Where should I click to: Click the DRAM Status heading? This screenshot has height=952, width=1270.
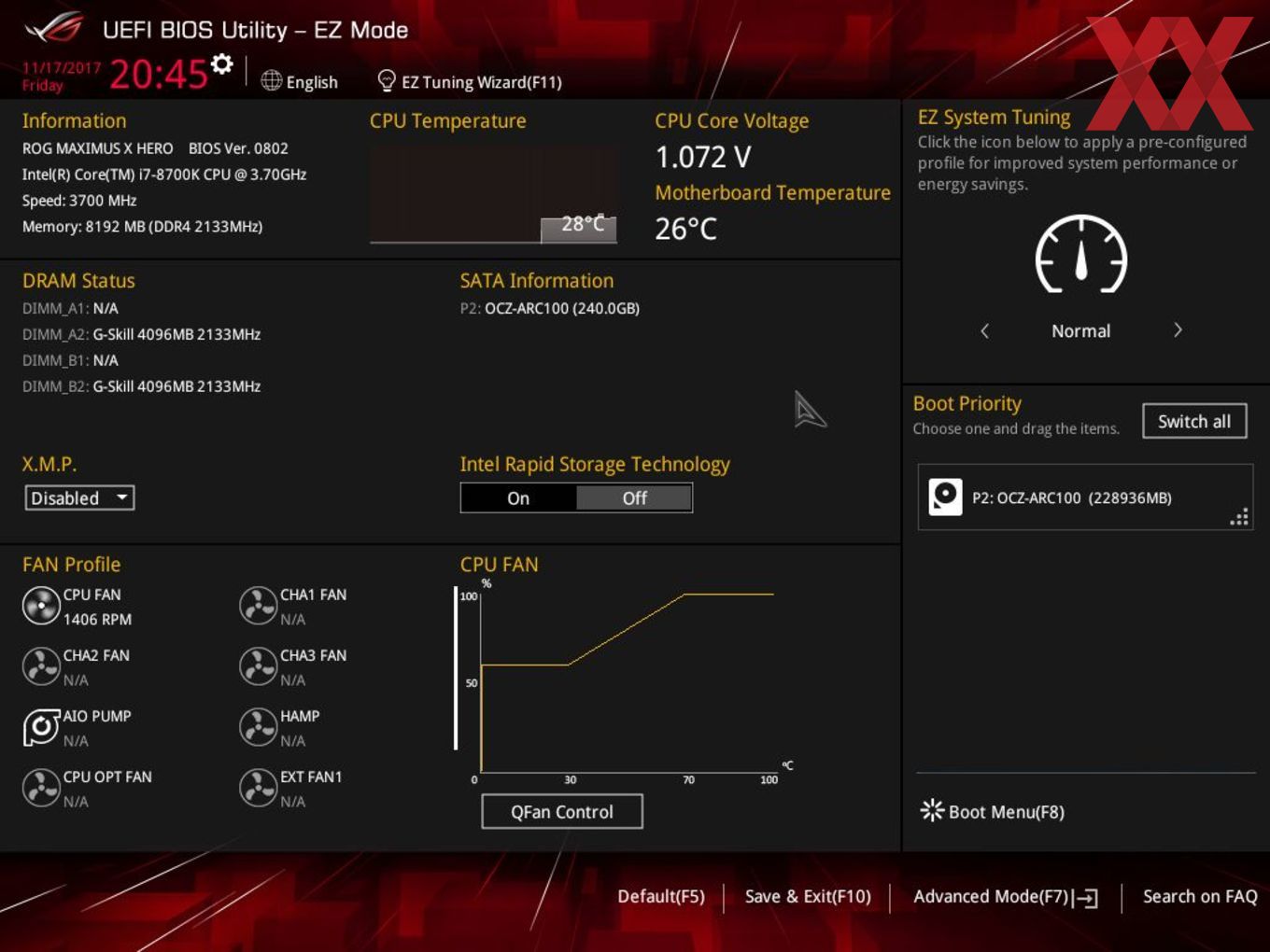click(x=78, y=281)
